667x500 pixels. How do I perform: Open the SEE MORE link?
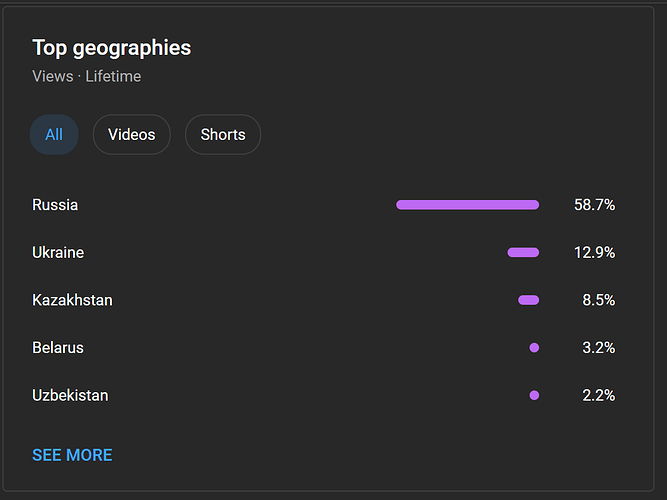pos(72,455)
